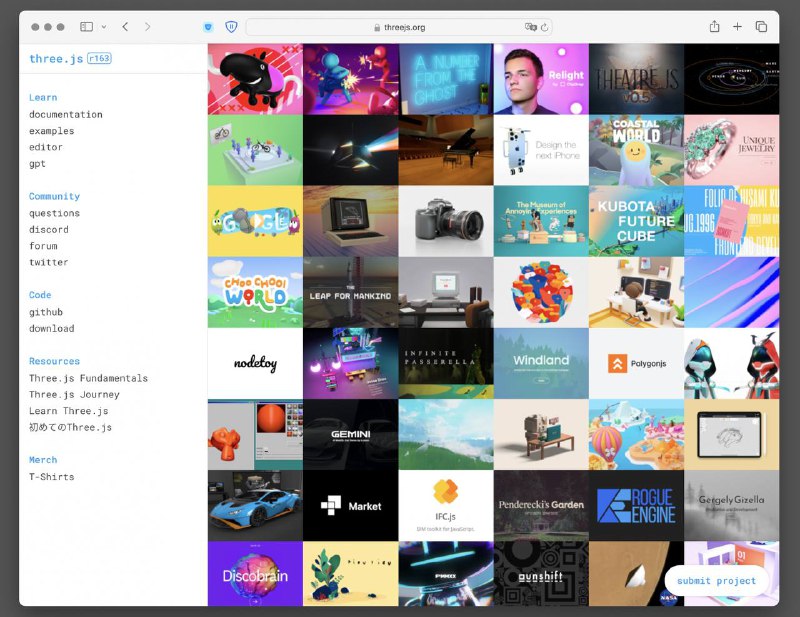Open the IFC.js thumbnail

click(446, 506)
